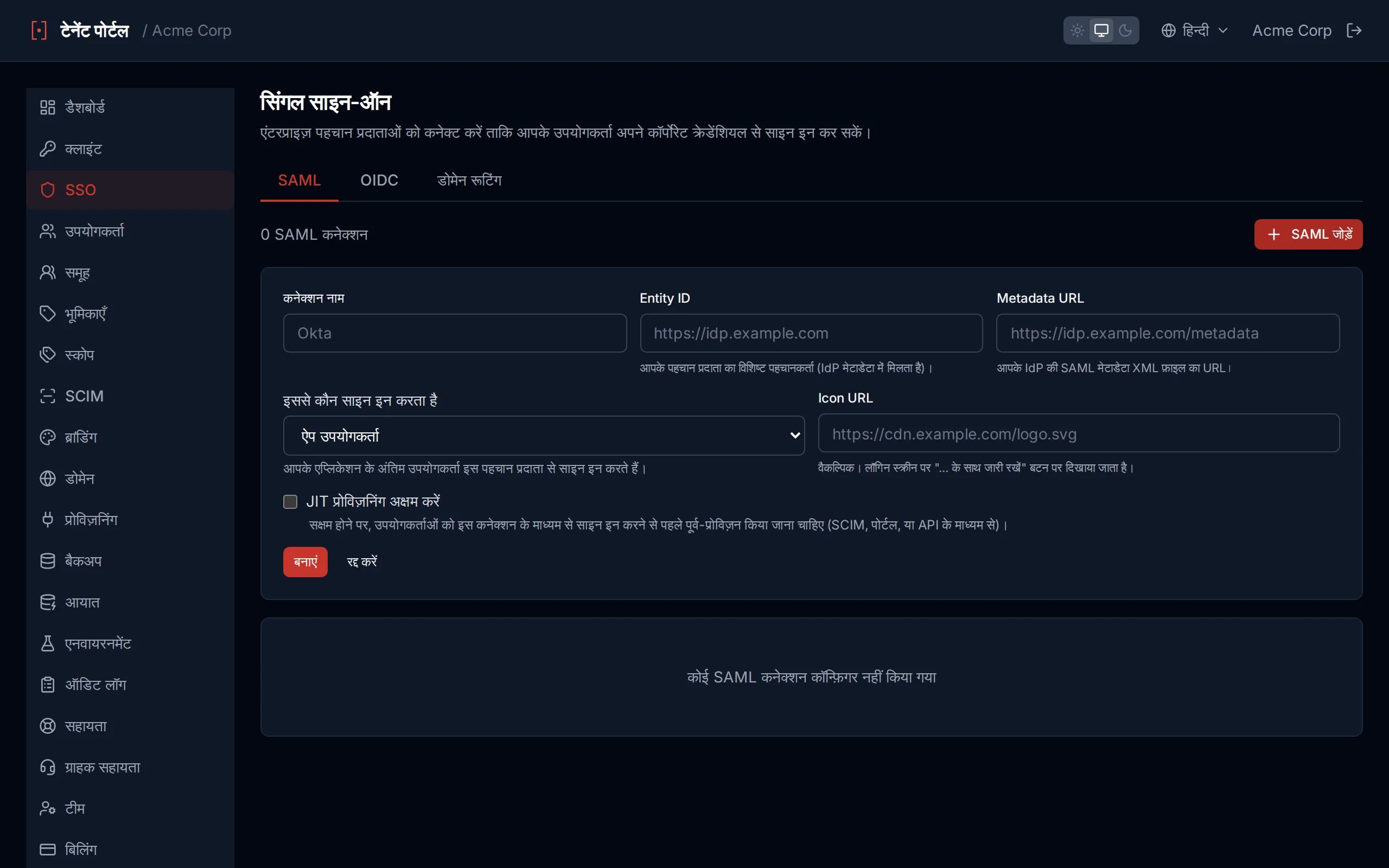Click the SAML जोड़ें button
The height and width of the screenshot is (868, 1389).
pos(1308,234)
